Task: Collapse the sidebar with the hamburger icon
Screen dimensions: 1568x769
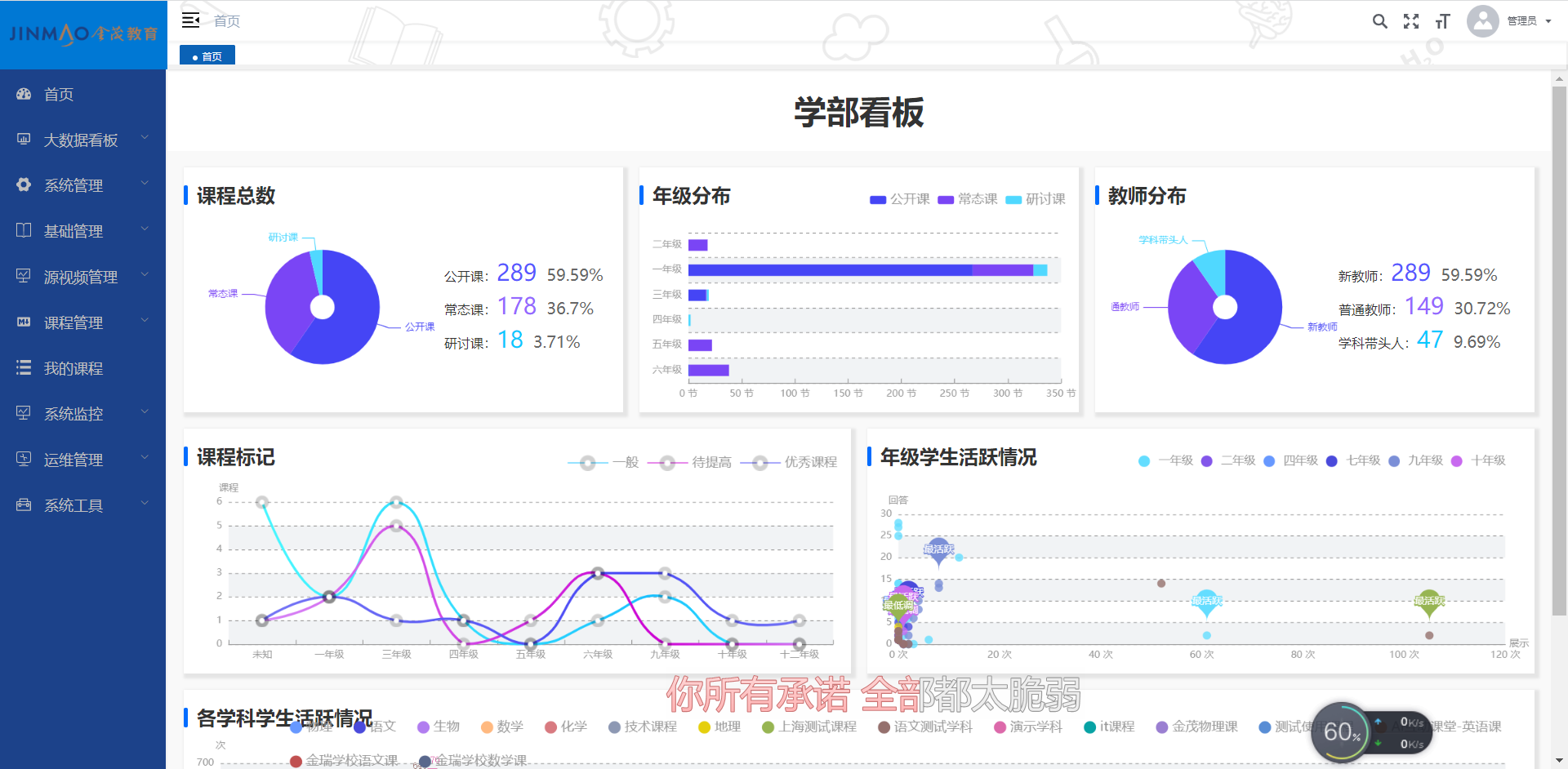Action: tap(190, 20)
